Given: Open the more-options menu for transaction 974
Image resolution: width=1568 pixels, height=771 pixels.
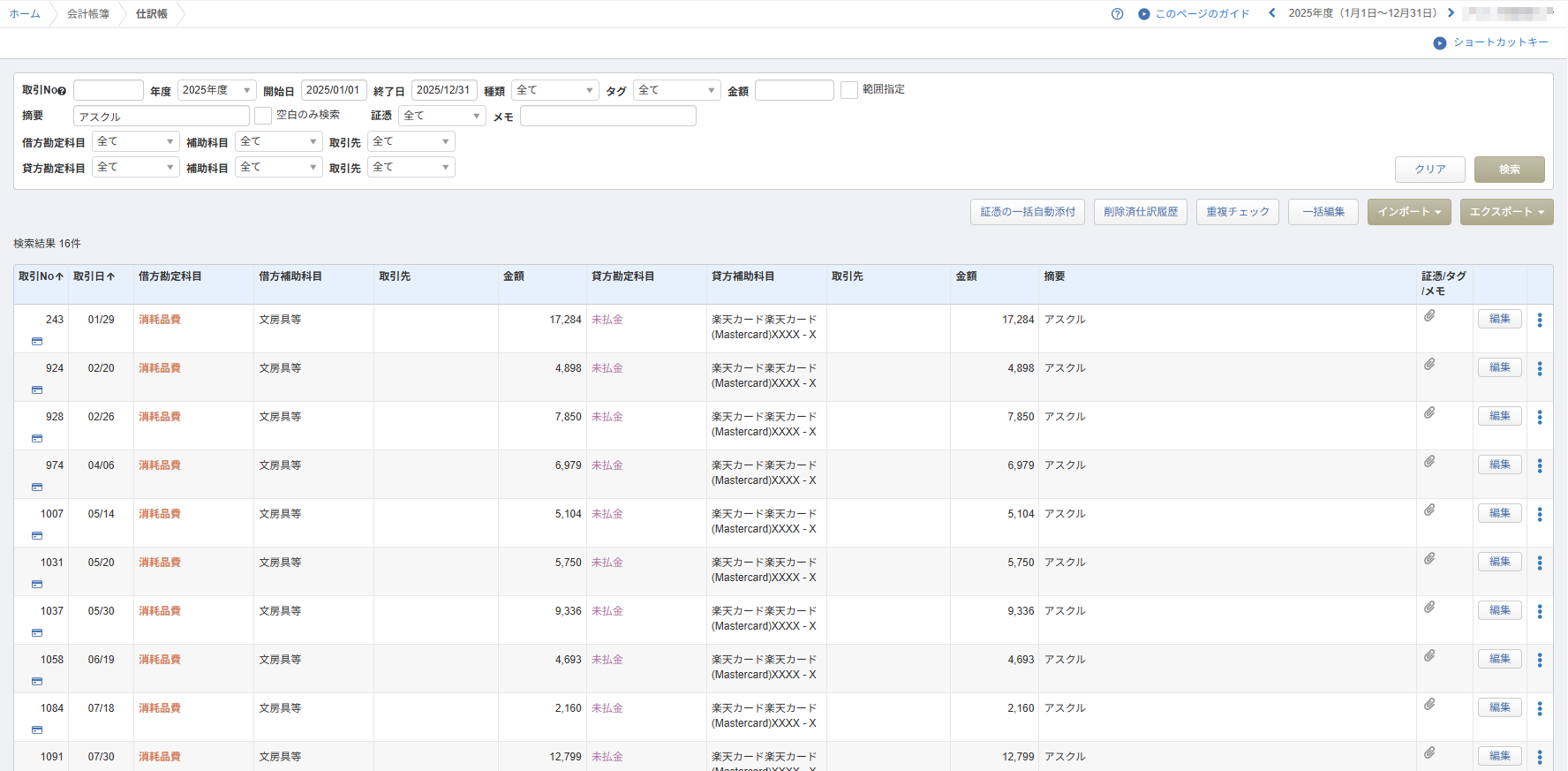Looking at the screenshot, I should (1540, 465).
